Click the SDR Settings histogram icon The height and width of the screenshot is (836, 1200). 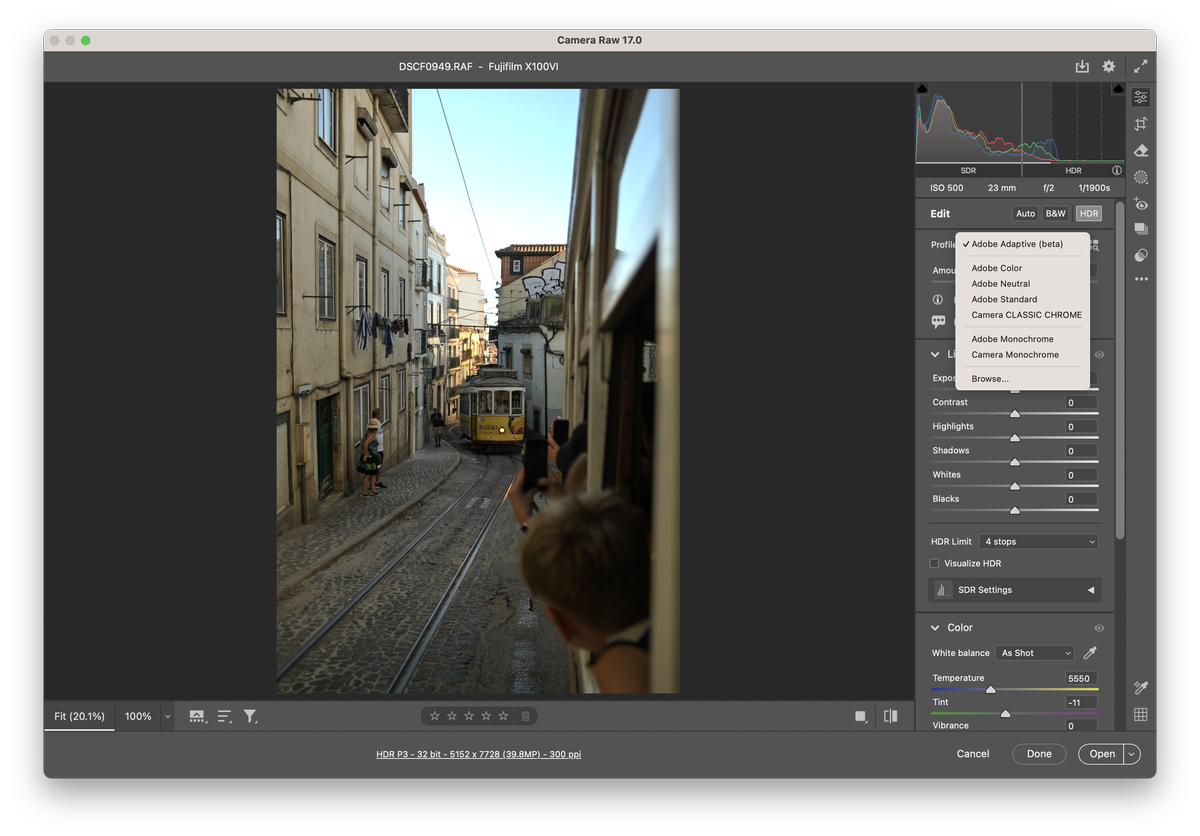coord(942,590)
